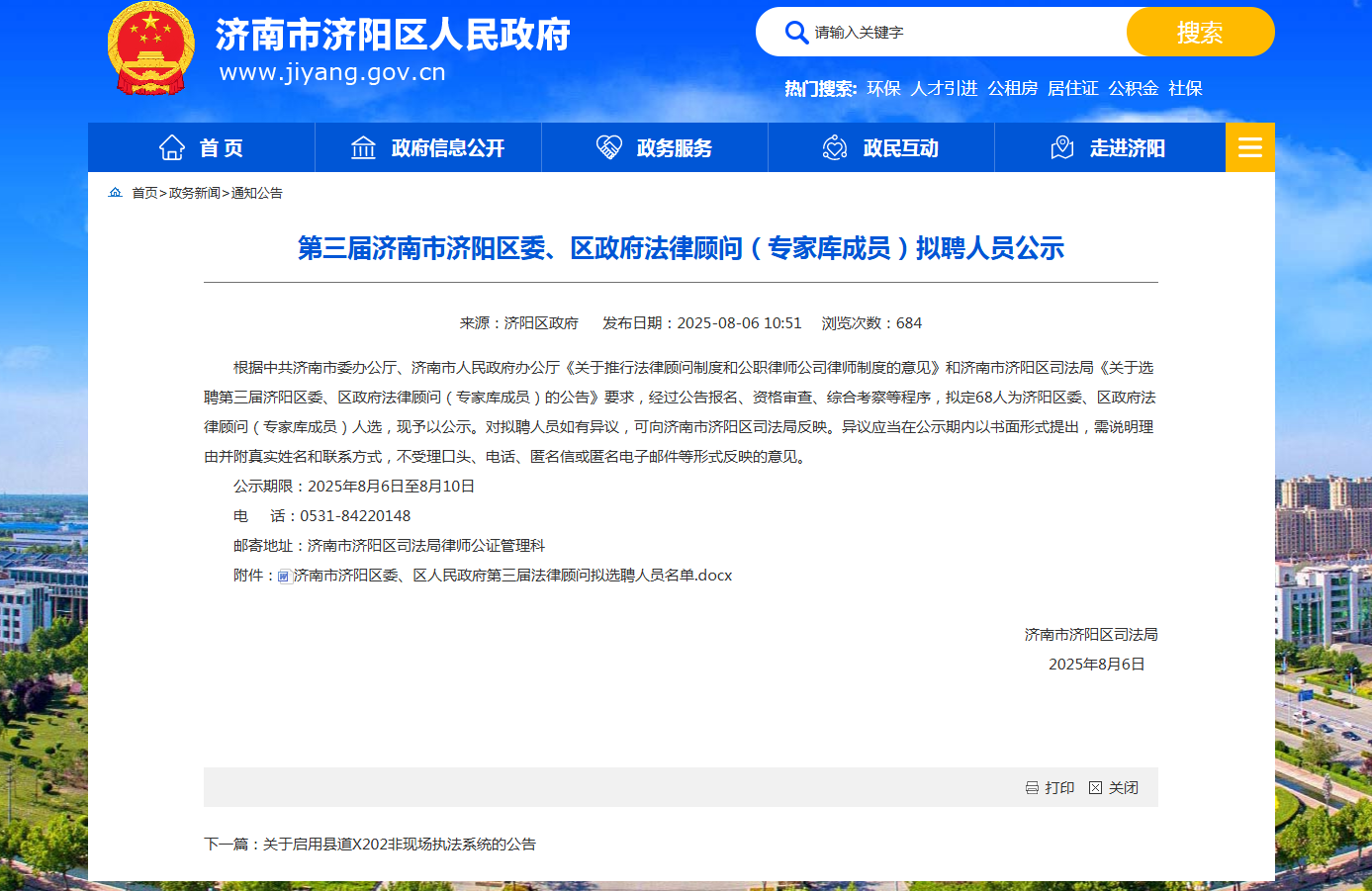Go to the 政务服务 navigation tab

(654, 147)
